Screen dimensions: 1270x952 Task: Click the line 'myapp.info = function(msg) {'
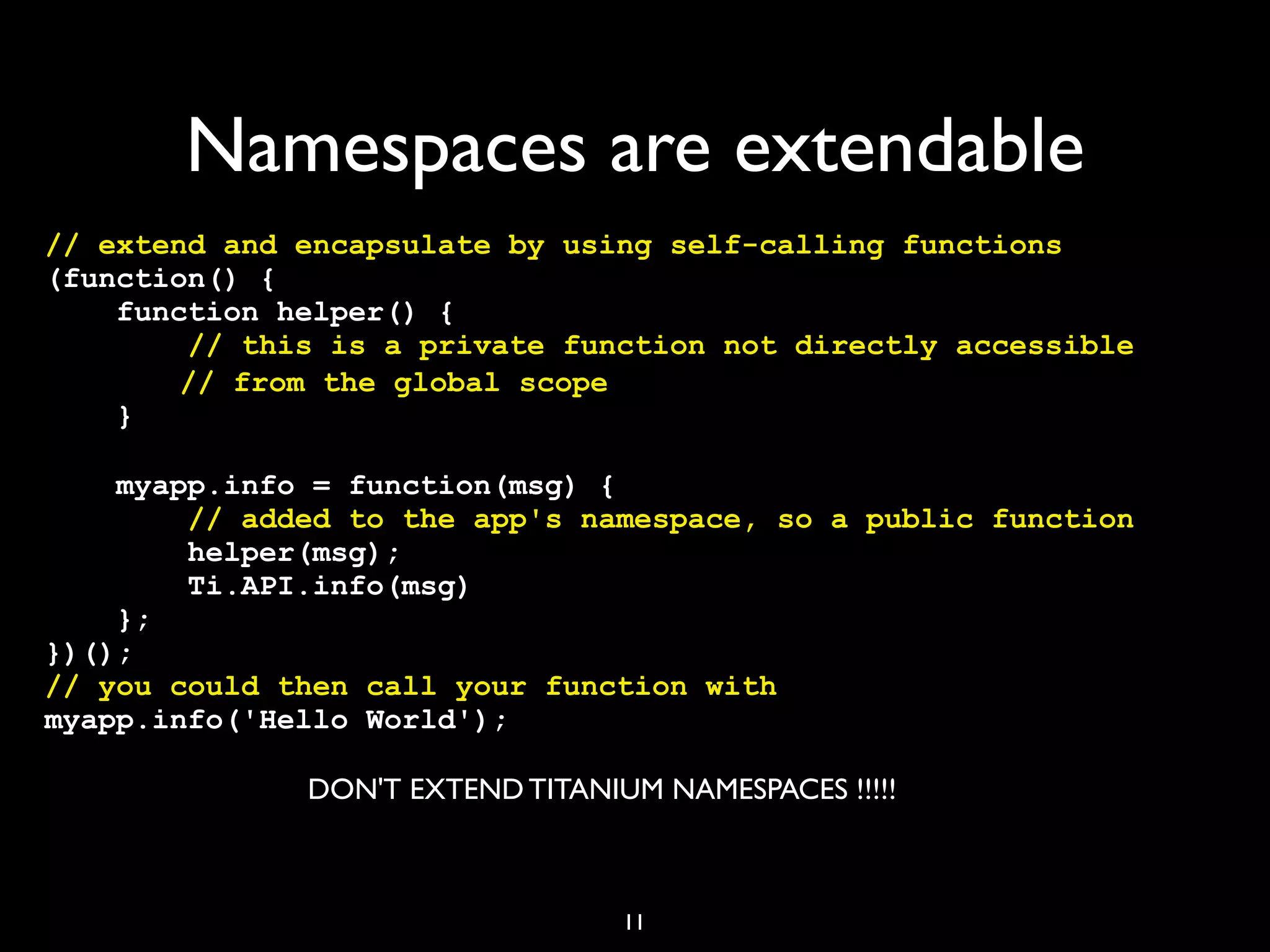tap(365, 486)
